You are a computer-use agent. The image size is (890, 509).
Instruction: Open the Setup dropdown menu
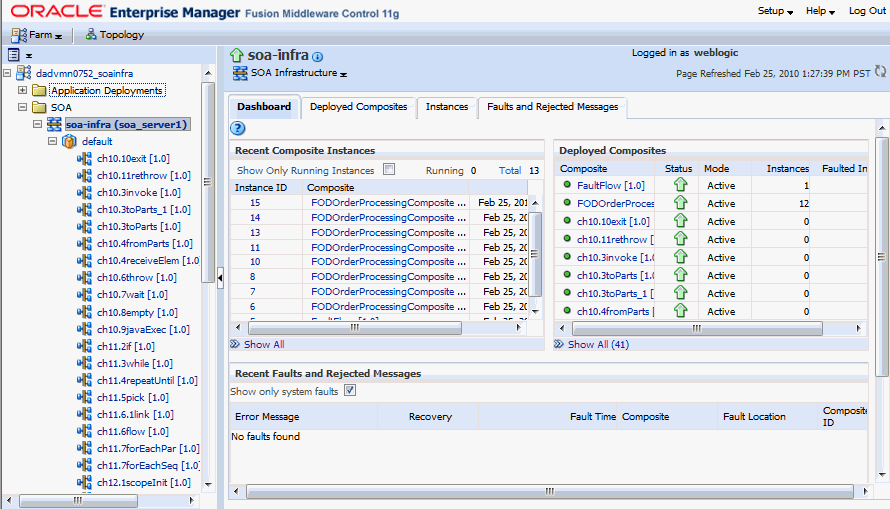775,11
